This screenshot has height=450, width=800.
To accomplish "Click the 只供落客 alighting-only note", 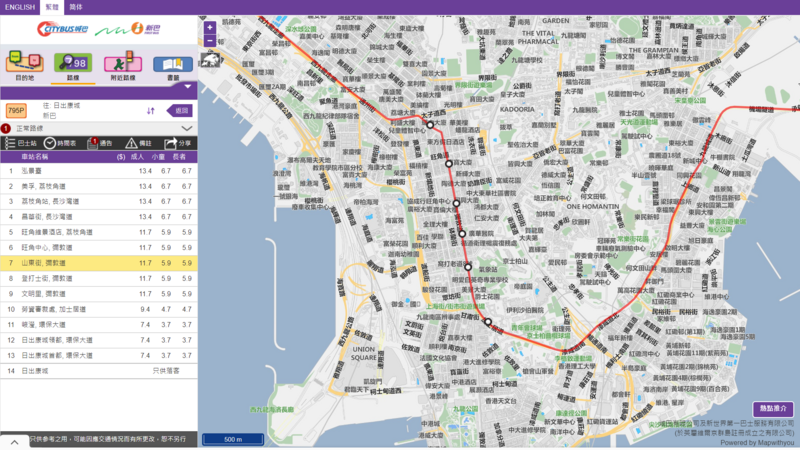I will (166, 371).
